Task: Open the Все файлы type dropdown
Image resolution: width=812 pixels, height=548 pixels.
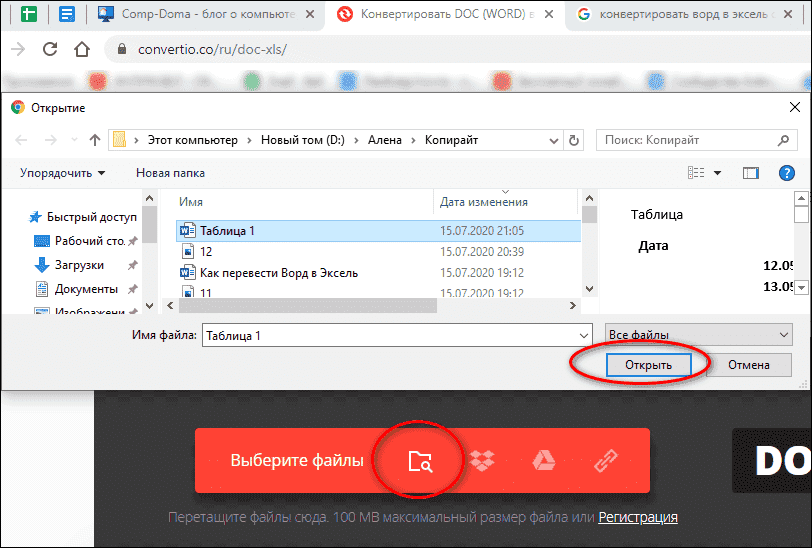Action: point(699,335)
